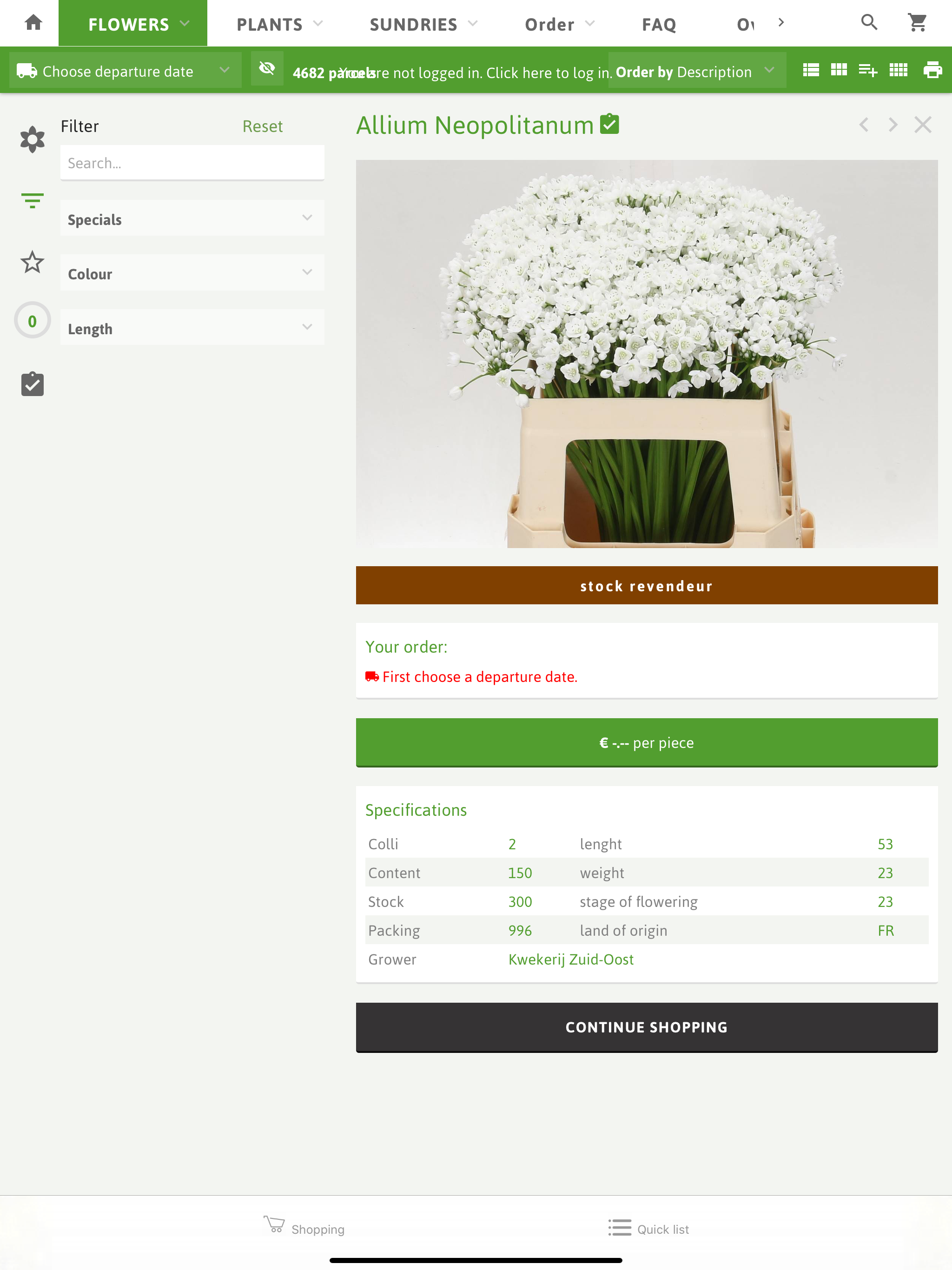
Task: Select the playlist-add view icon
Action: [x=867, y=70]
